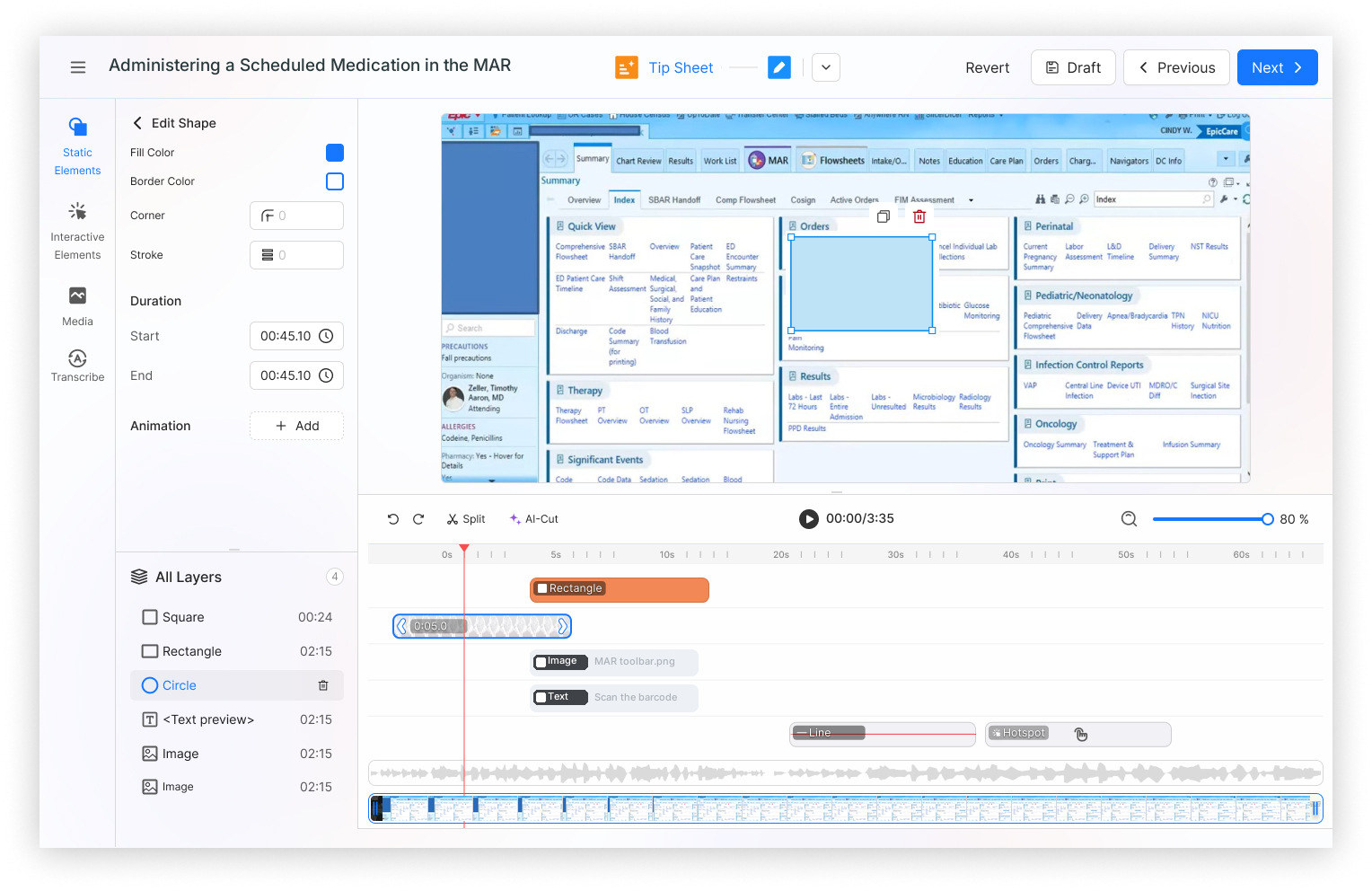This screenshot has height=891, width=1372.
Task: Duplicate the selected shape on canvas
Action: 884,216
